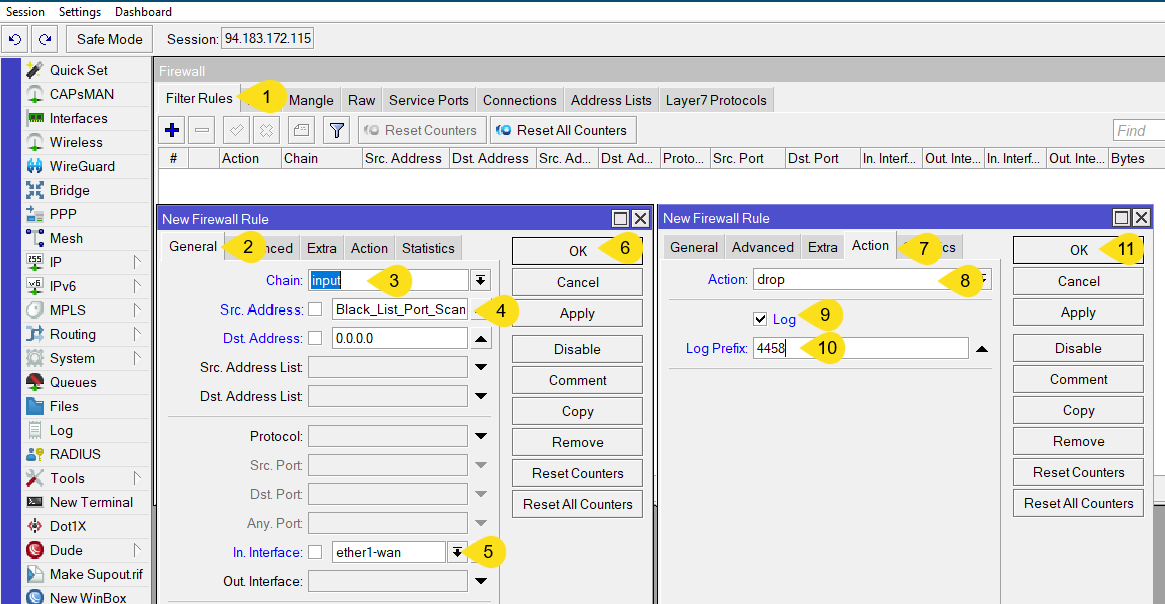1165x604 pixels.
Task: Launch New Terminal from sidebar
Action: tap(91, 502)
